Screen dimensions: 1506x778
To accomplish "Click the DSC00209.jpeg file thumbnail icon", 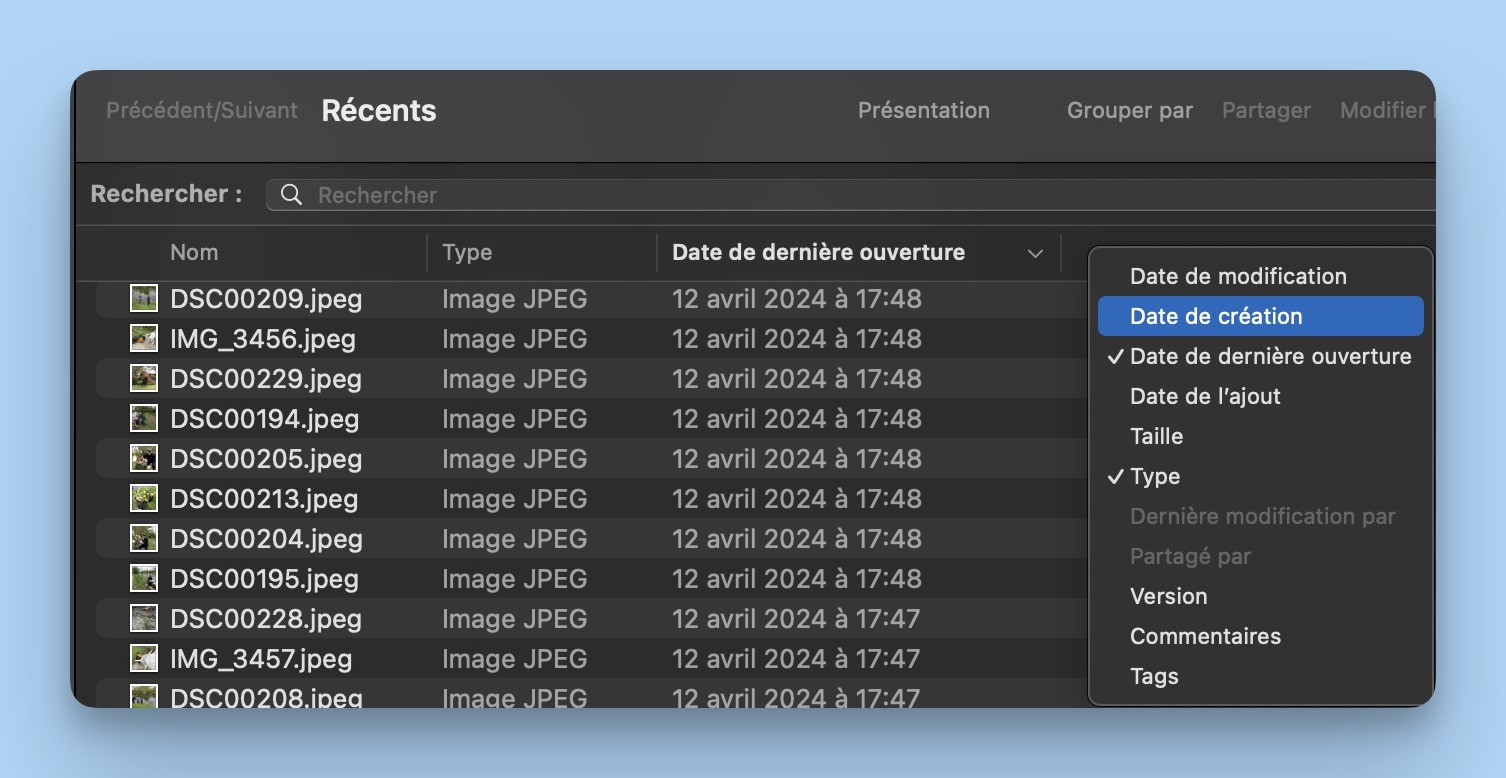I will point(144,299).
